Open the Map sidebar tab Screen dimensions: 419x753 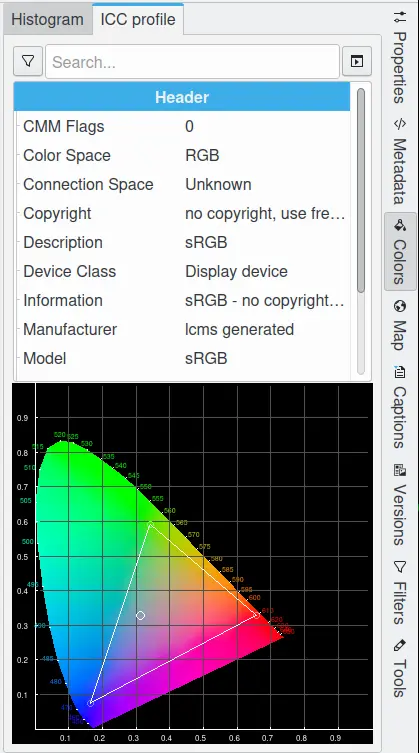tap(400, 326)
